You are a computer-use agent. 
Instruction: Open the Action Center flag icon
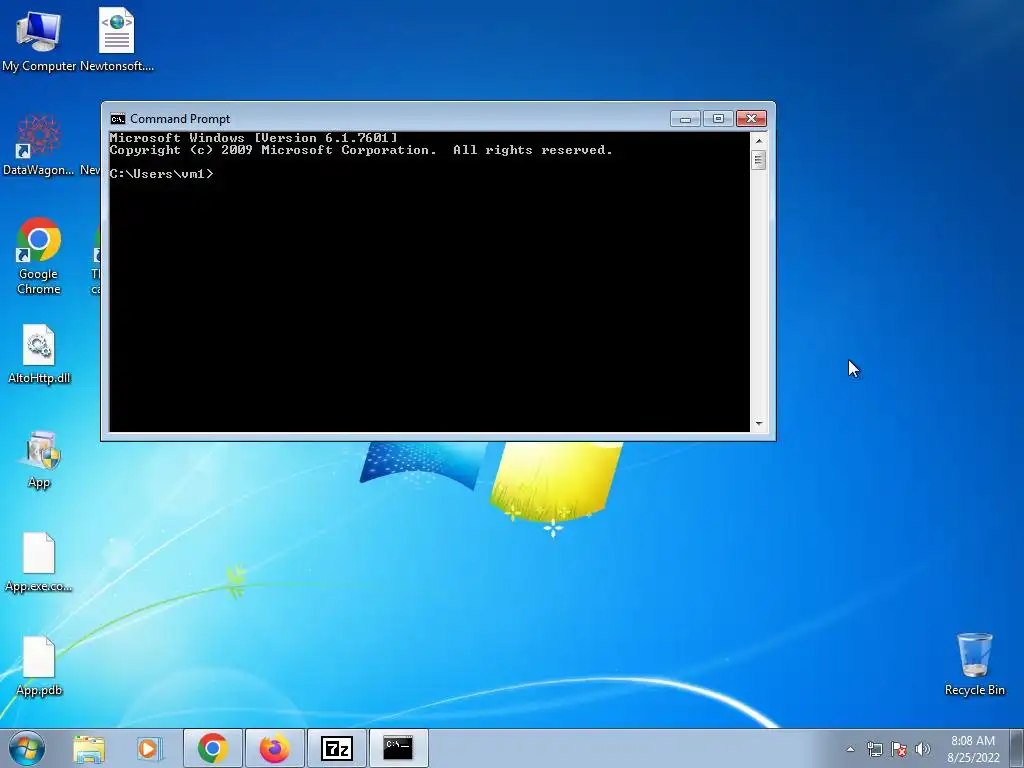coord(899,749)
